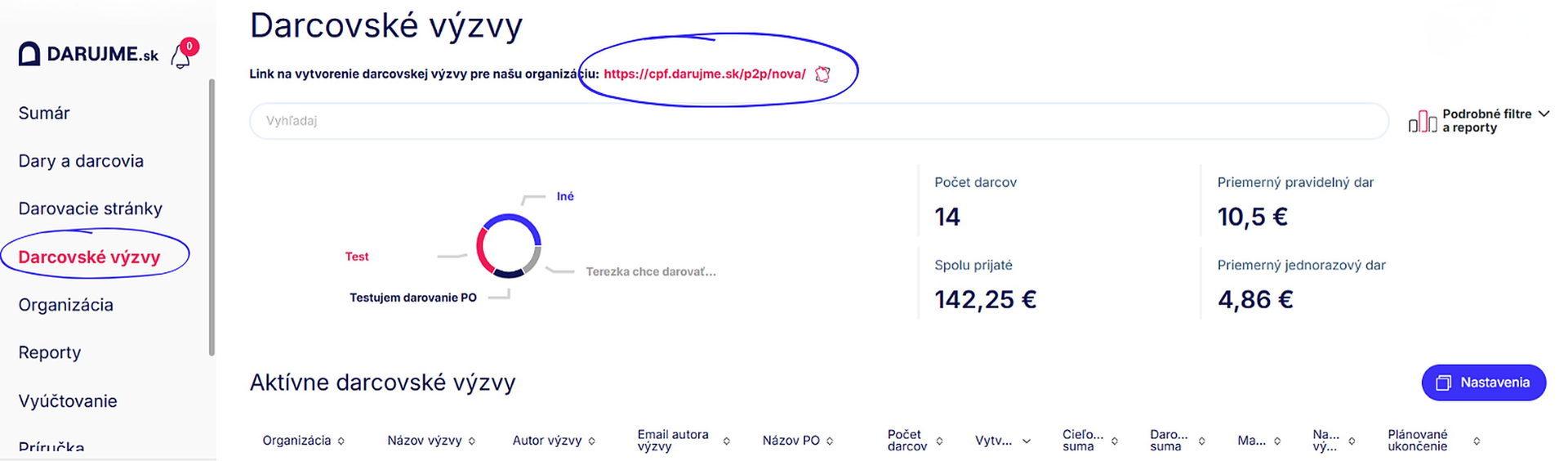Click the Názov výzvy header text
This screenshot has height=461, width=1568.
[425, 441]
